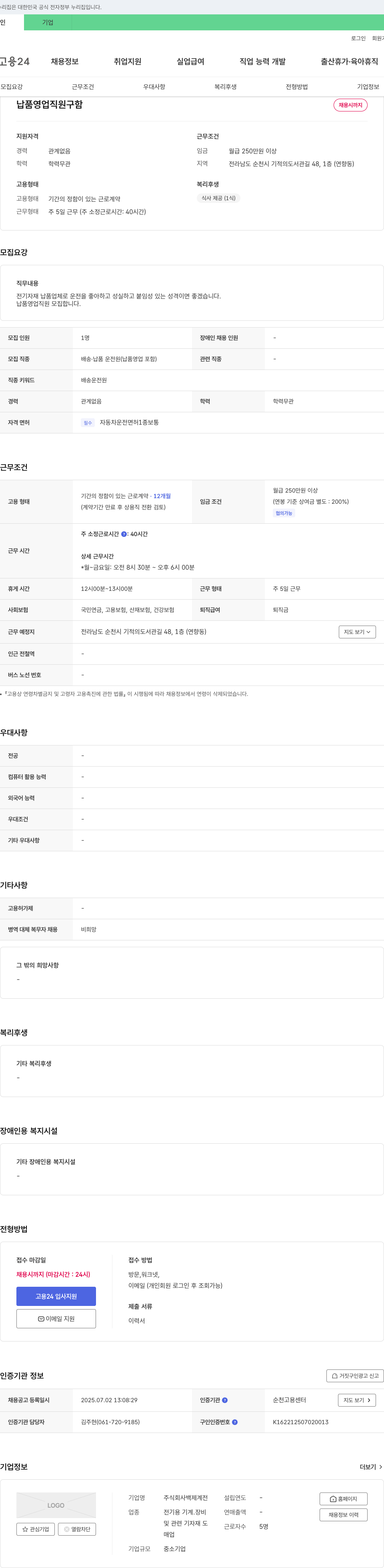Report a false ad via 거짓구인광고 신고

pos(355,1376)
